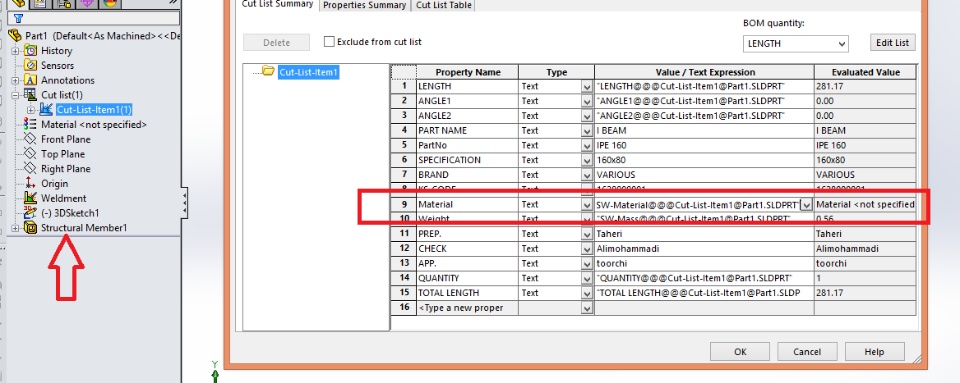Open the Type dropdown for PART NAME row
This screenshot has height=383, width=960.
[x=587, y=130]
